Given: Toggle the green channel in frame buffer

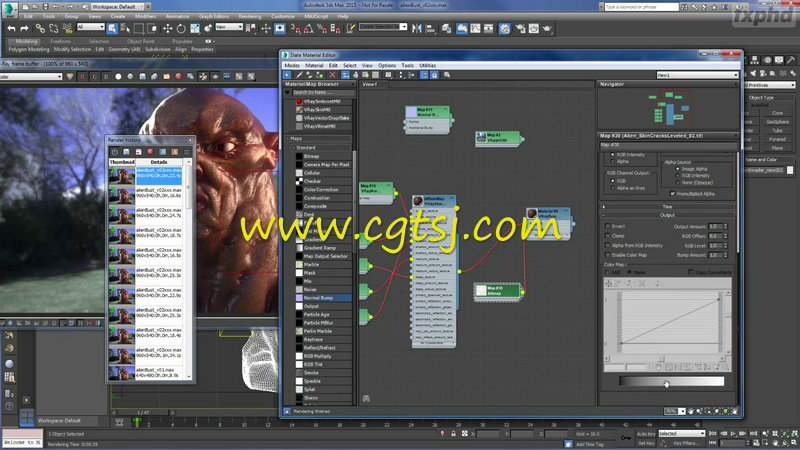Looking at the screenshot, I should pyautogui.click(x=94, y=77).
